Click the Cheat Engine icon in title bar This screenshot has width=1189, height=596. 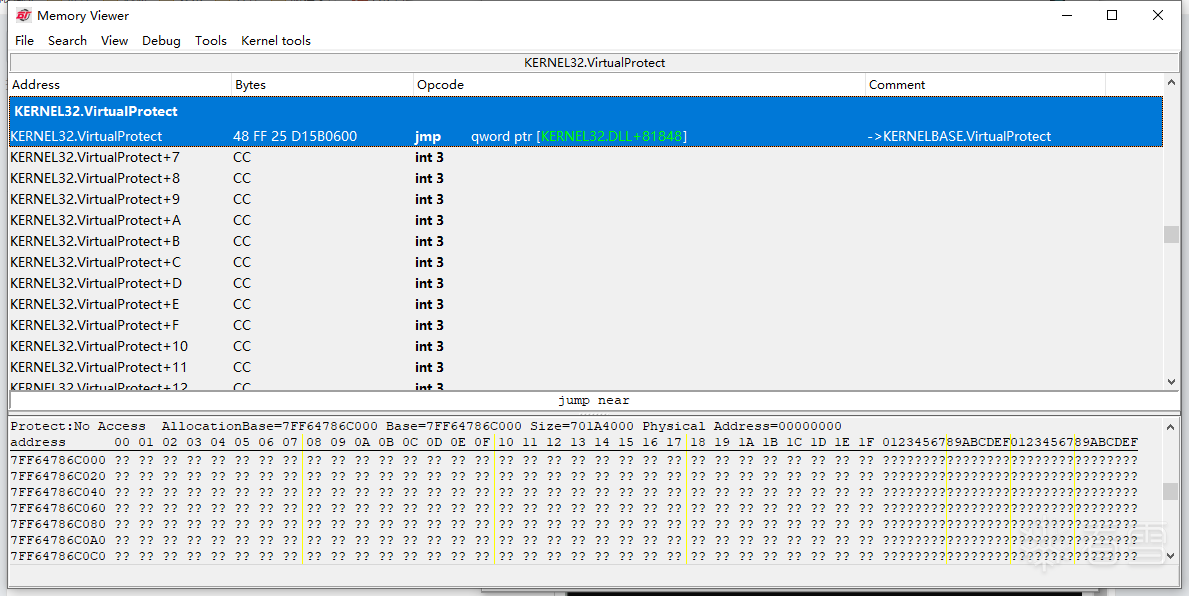pos(24,15)
